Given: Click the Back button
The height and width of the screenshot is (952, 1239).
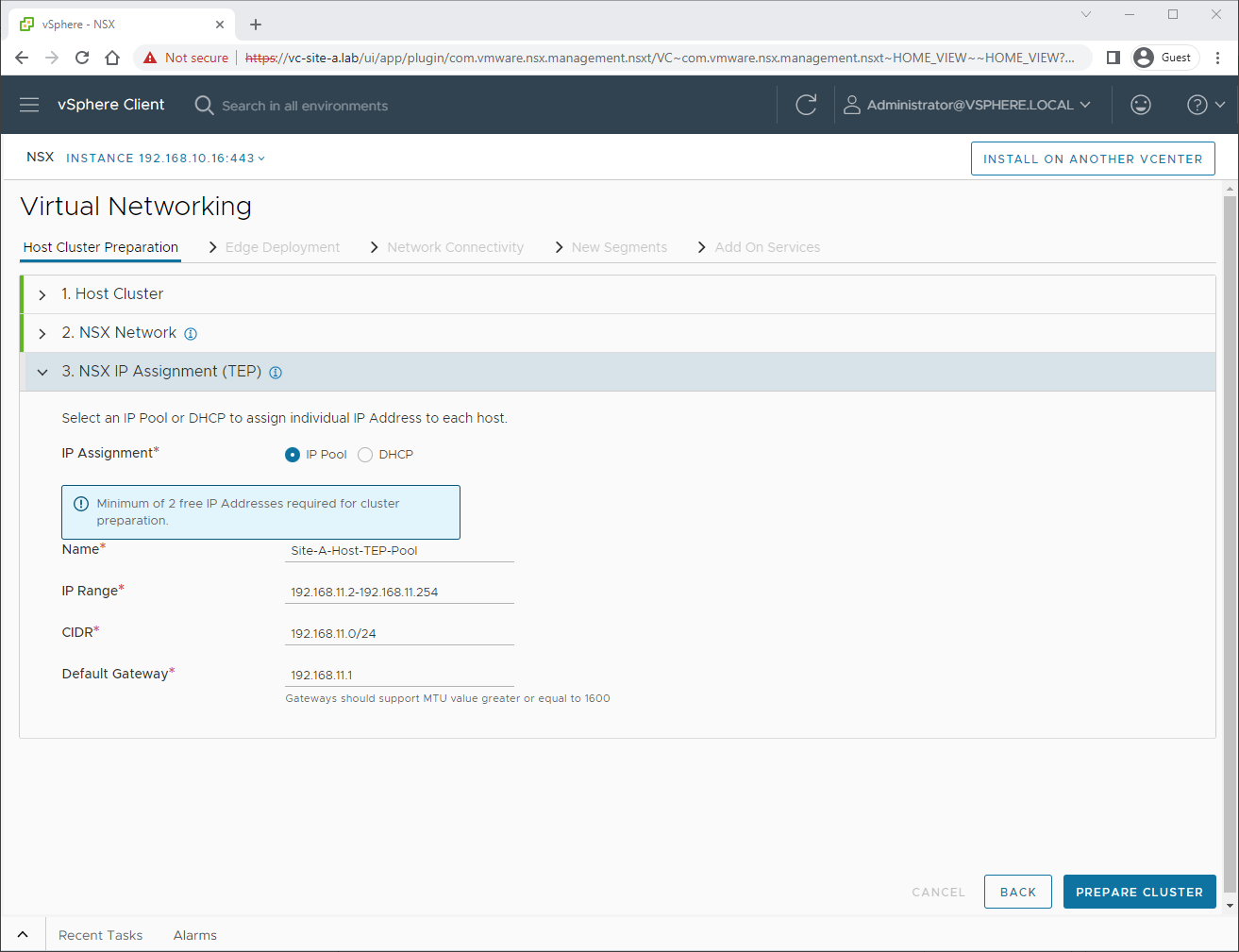Looking at the screenshot, I should [x=1018, y=892].
